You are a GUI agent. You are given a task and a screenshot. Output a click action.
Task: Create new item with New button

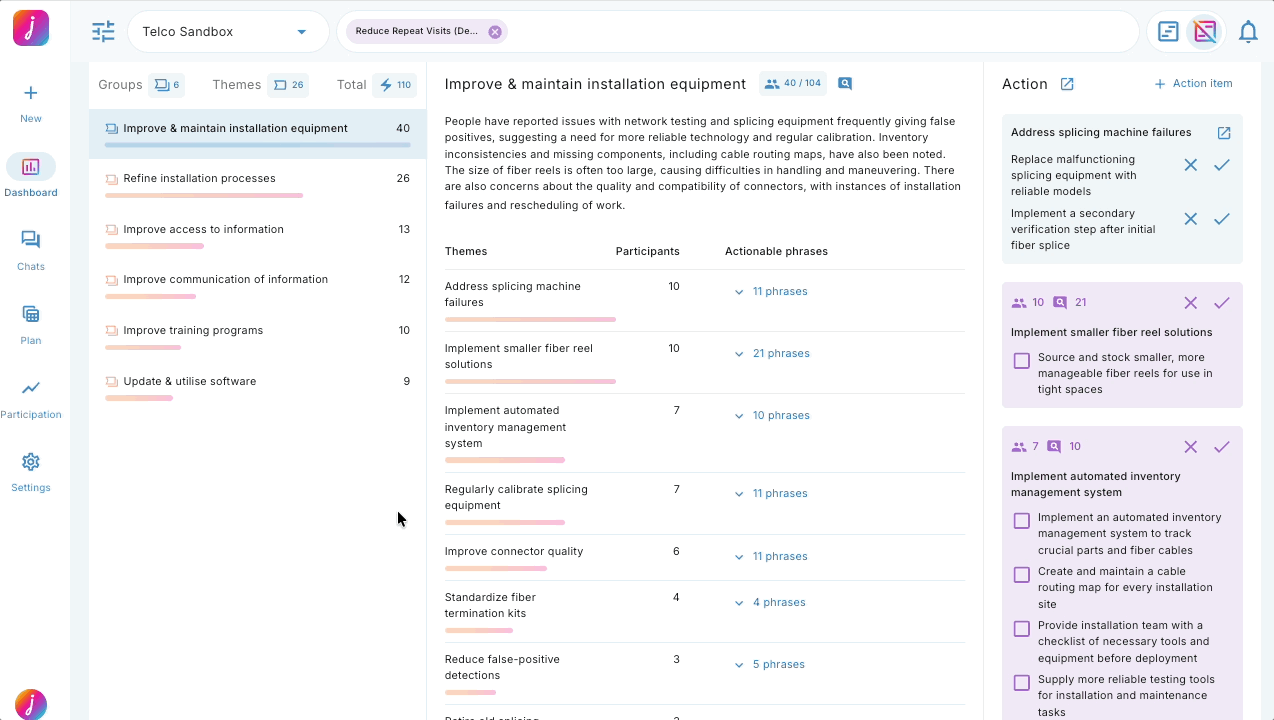[x=31, y=102]
